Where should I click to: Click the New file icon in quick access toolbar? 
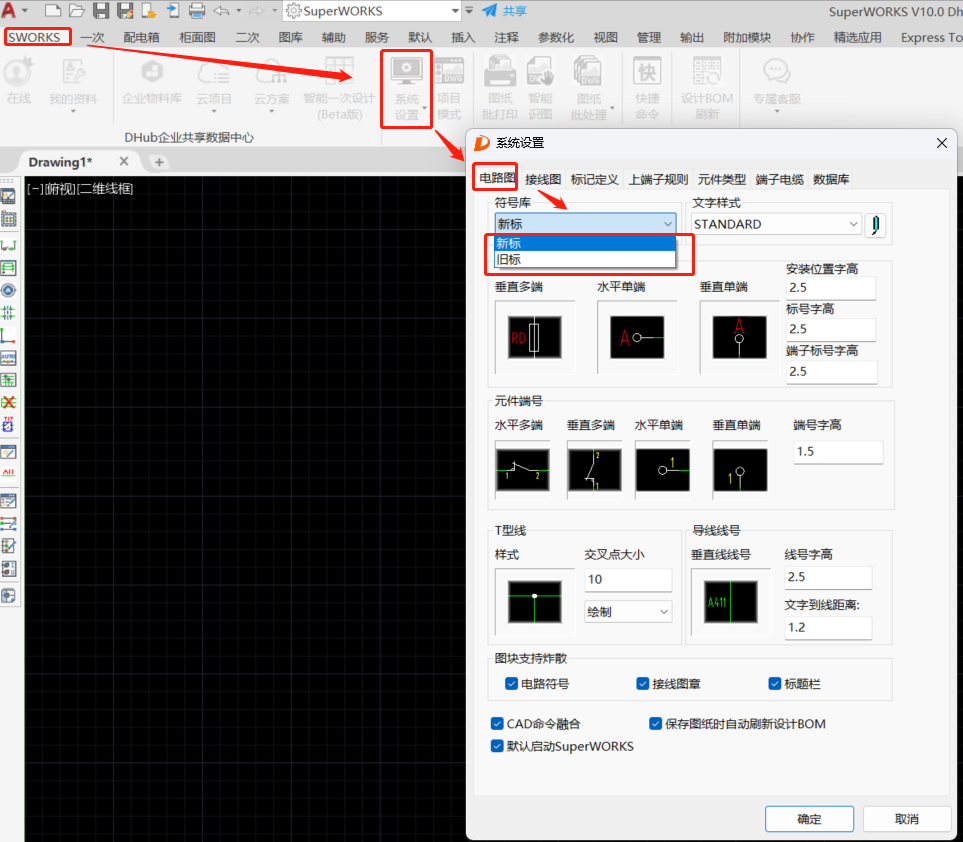click(x=53, y=10)
